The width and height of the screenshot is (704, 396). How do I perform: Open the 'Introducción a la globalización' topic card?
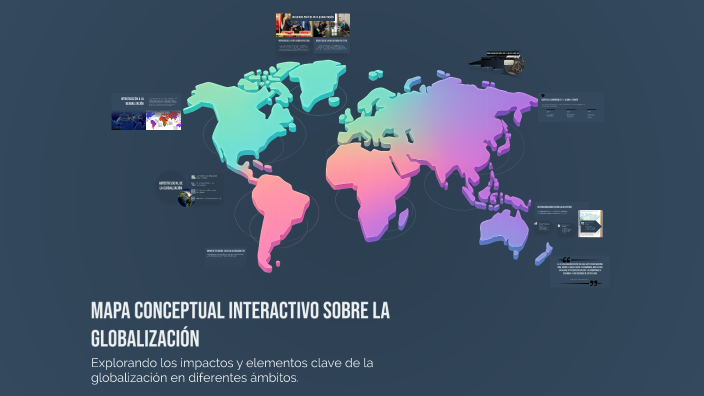tap(146, 112)
